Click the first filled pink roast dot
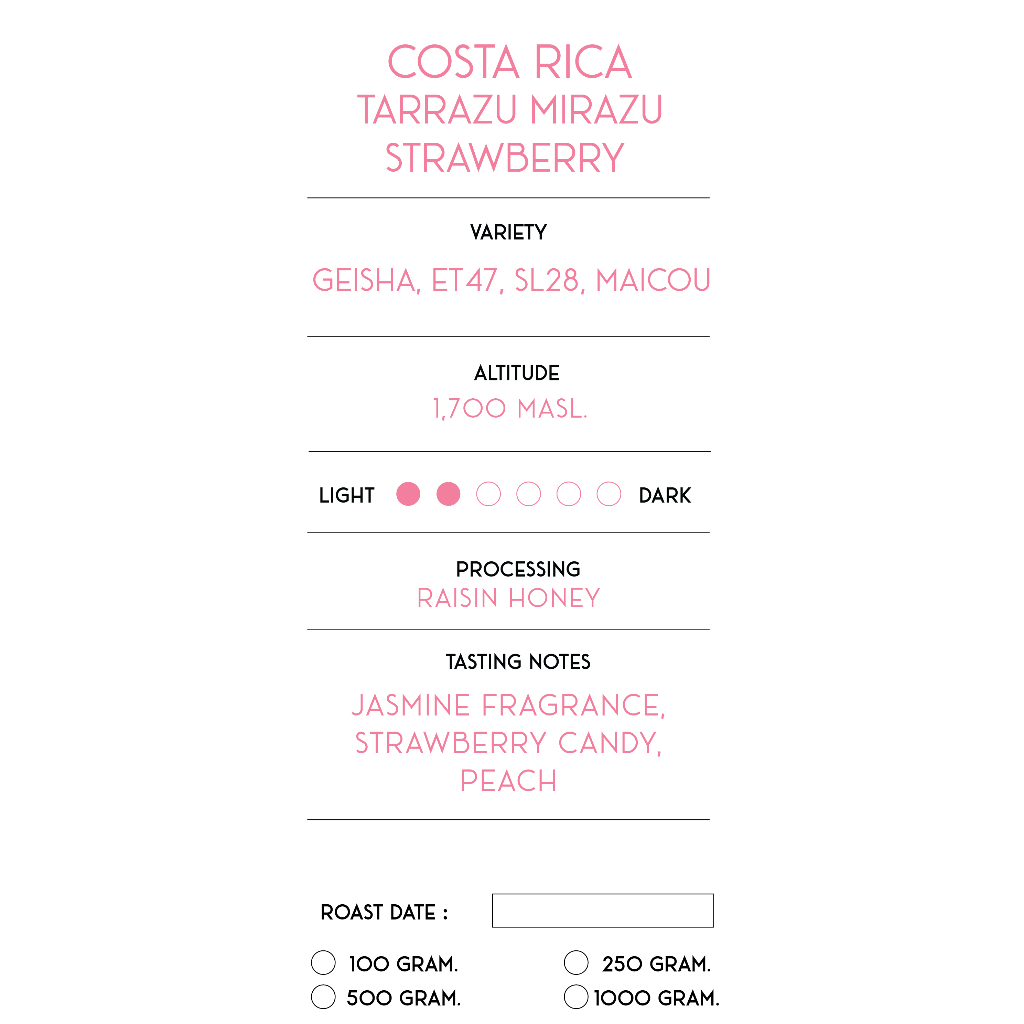Screen dimensions: 1024x1024 pos(408,494)
